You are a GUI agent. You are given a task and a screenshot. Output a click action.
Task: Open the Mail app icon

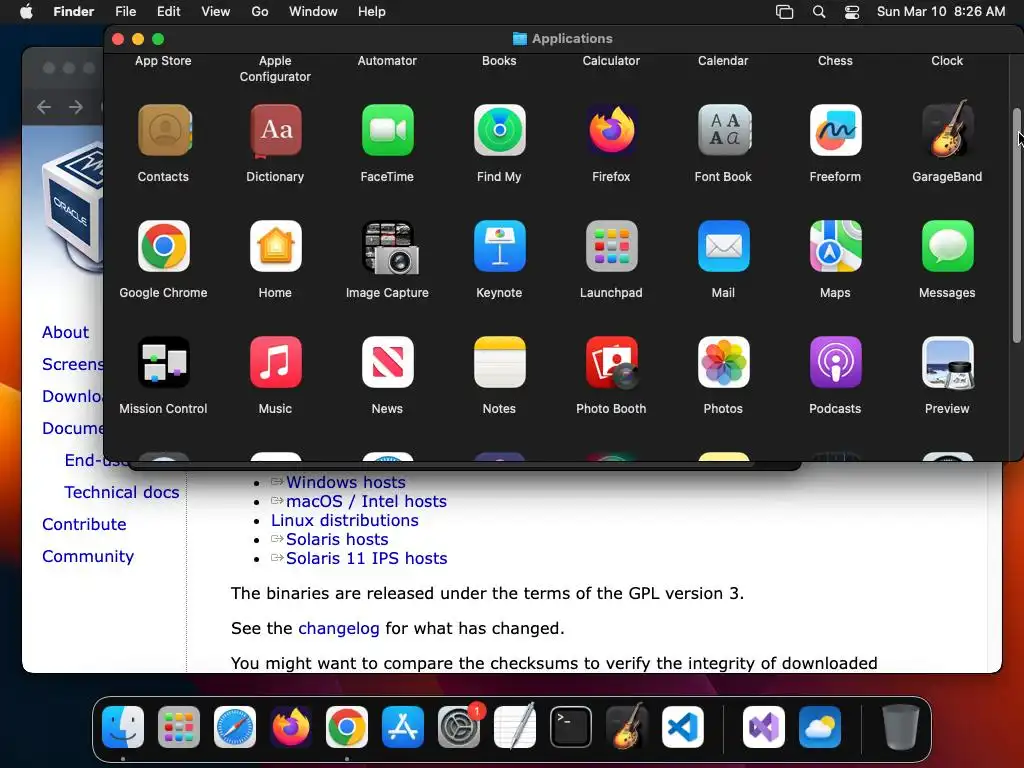[724, 246]
